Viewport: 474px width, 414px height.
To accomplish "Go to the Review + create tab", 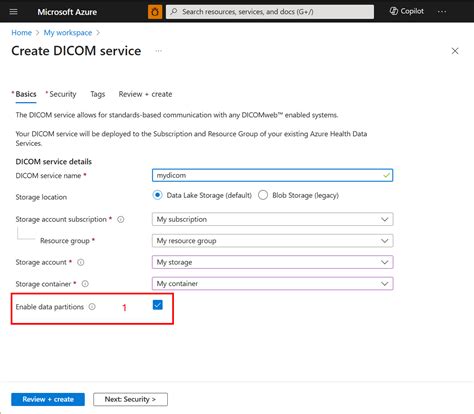I will click(x=145, y=94).
